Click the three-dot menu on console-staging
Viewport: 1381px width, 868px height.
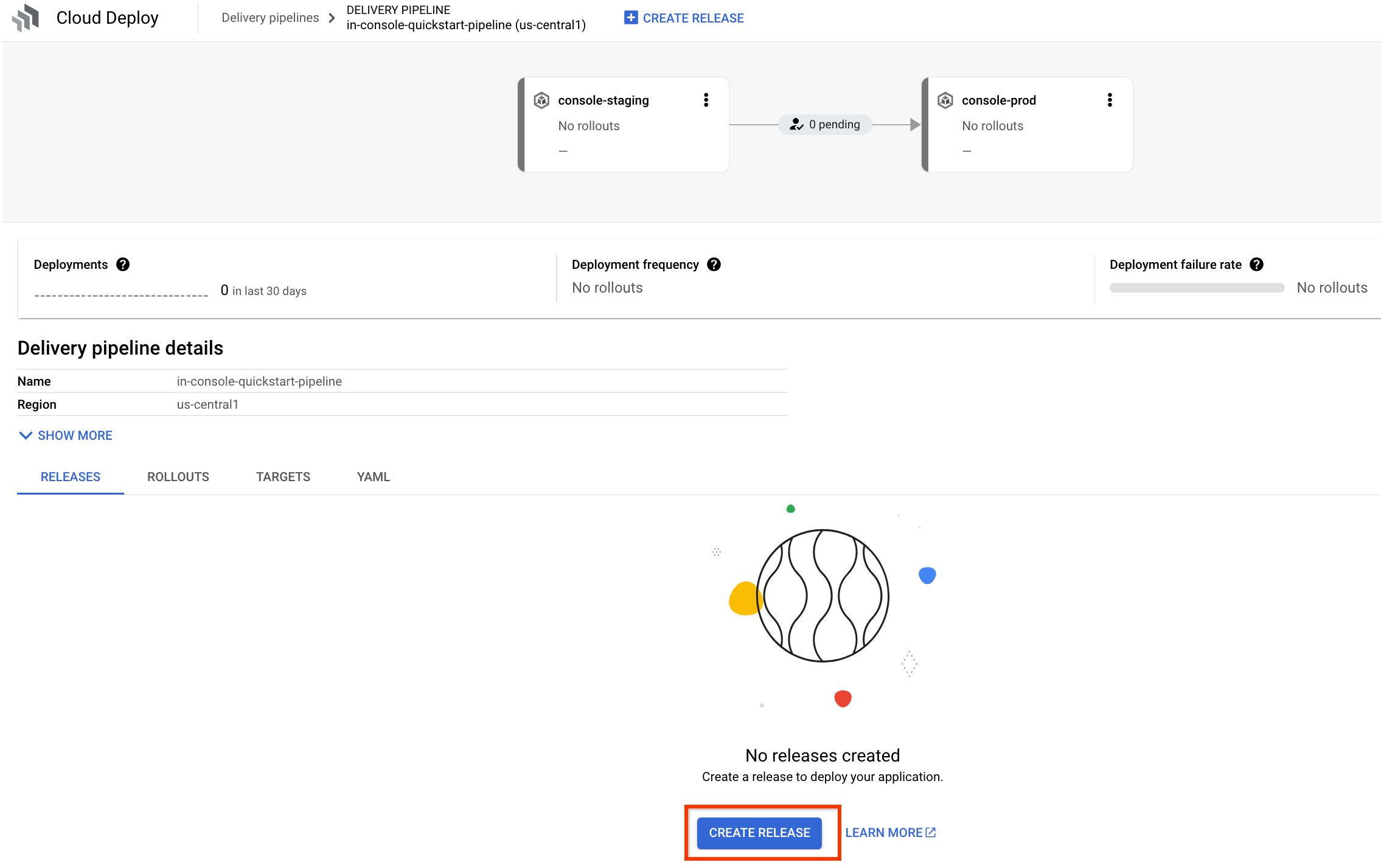[707, 100]
